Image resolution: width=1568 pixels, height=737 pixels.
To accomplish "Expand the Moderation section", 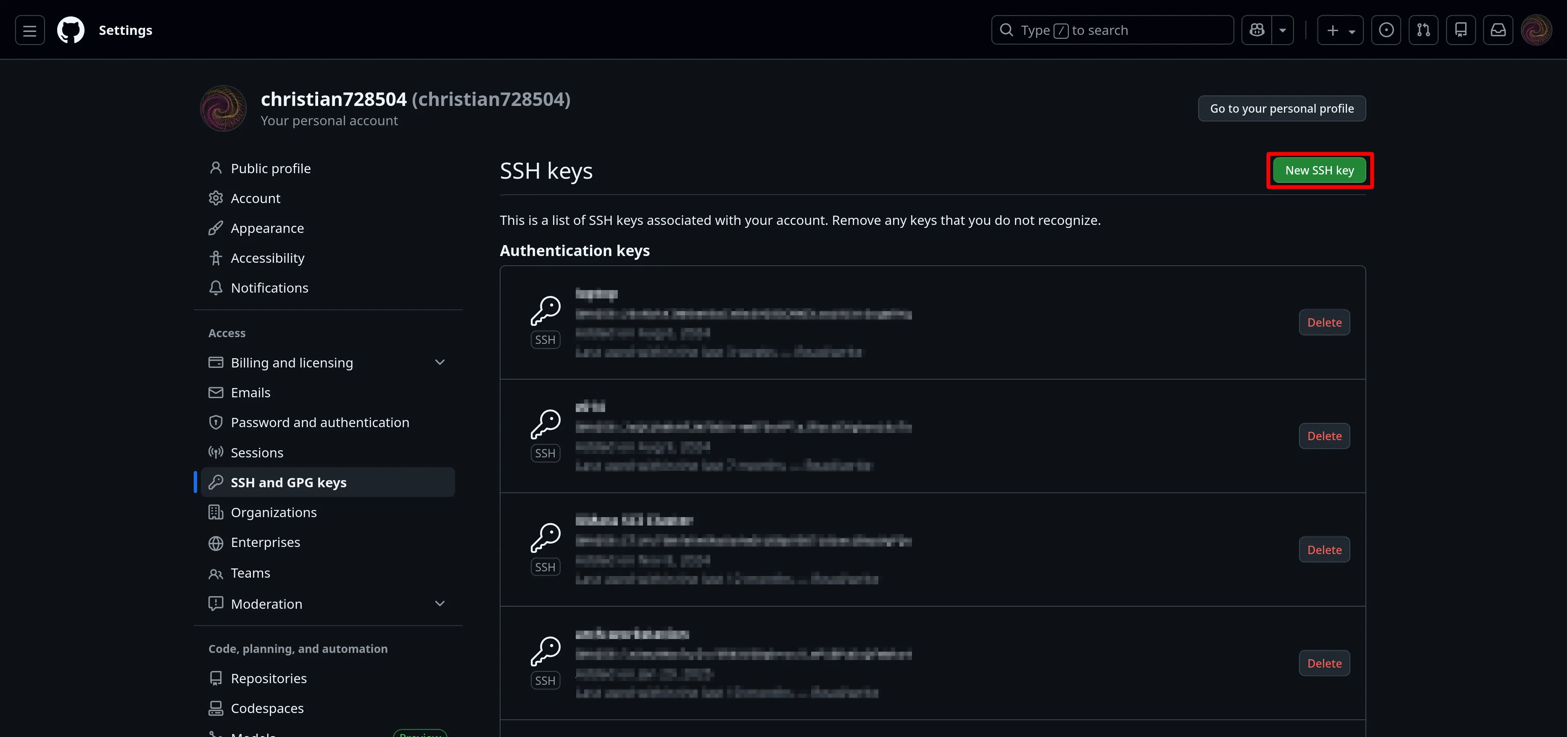I will pyautogui.click(x=440, y=604).
